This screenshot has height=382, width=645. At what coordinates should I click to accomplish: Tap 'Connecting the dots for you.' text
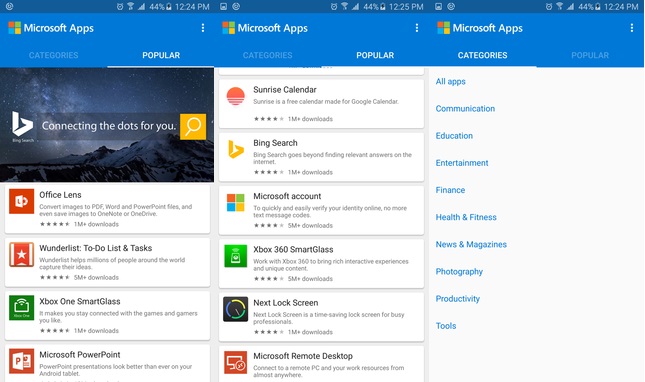[109, 126]
